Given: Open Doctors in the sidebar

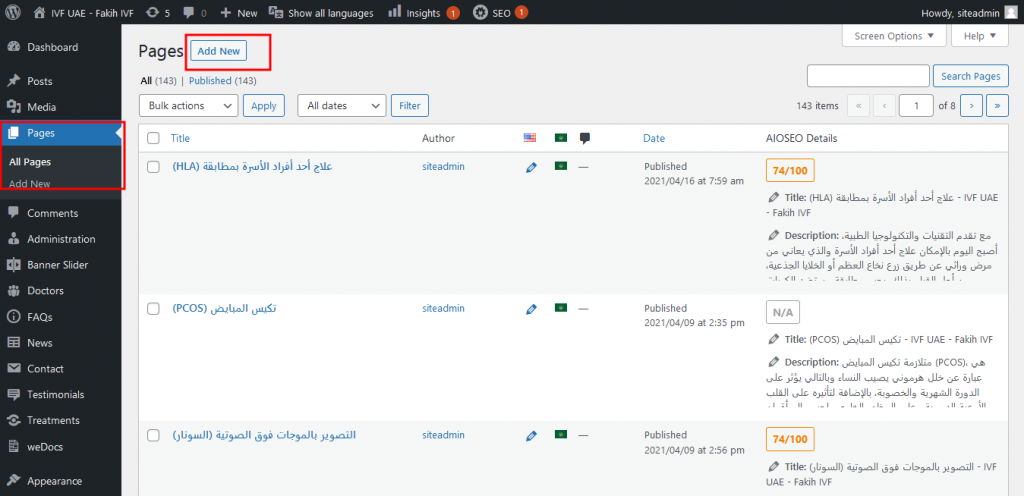Looking at the screenshot, I should [45, 290].
